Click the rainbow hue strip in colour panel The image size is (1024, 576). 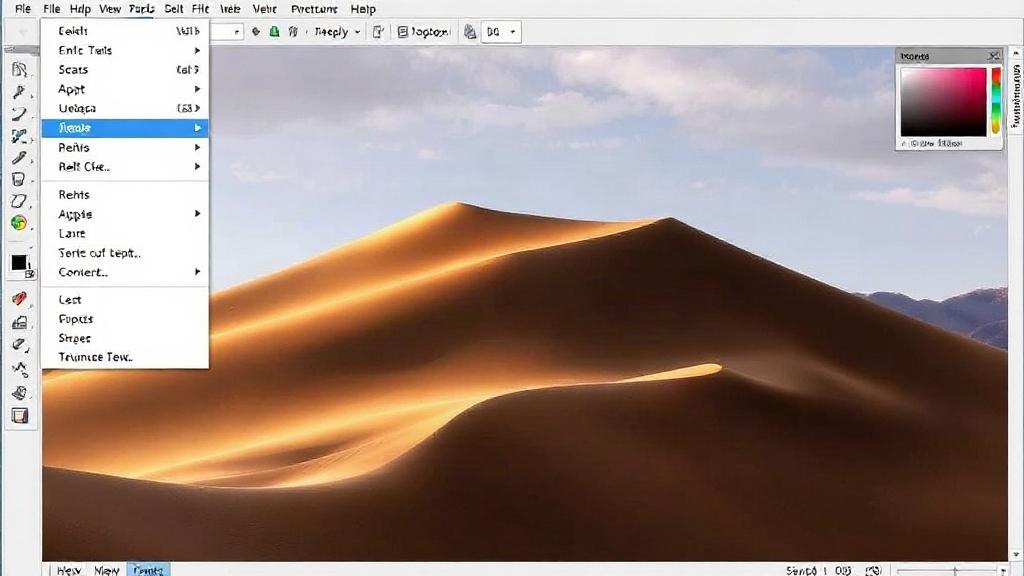click(996, 101)
